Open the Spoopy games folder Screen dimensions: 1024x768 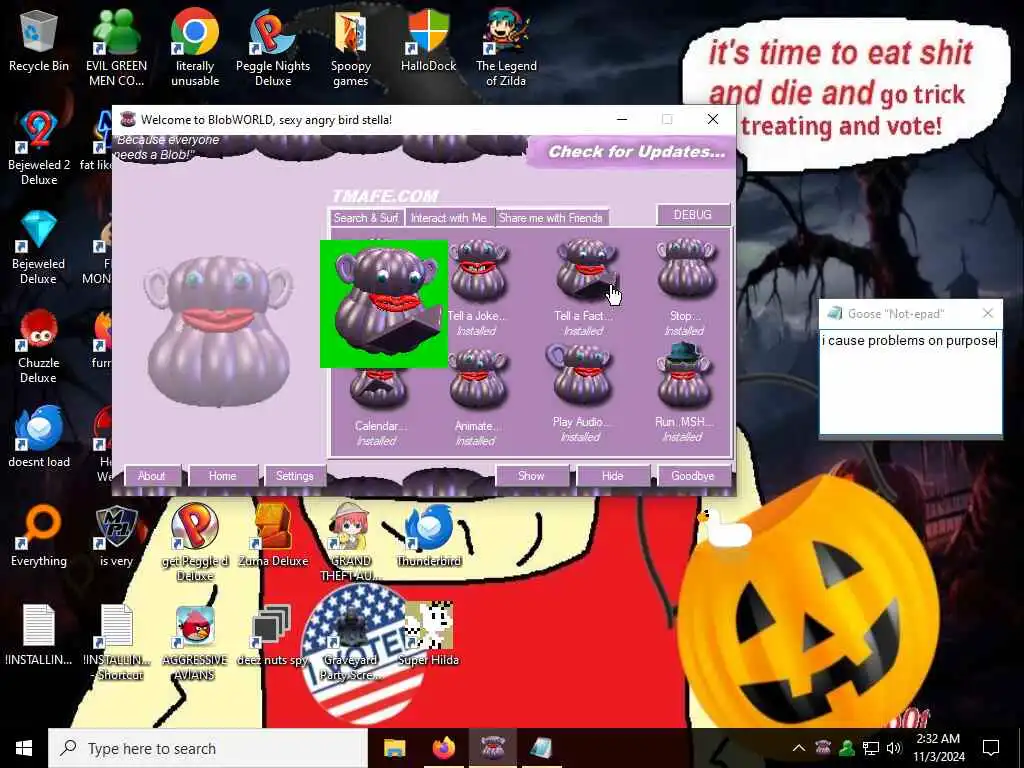tap(351, 49)
